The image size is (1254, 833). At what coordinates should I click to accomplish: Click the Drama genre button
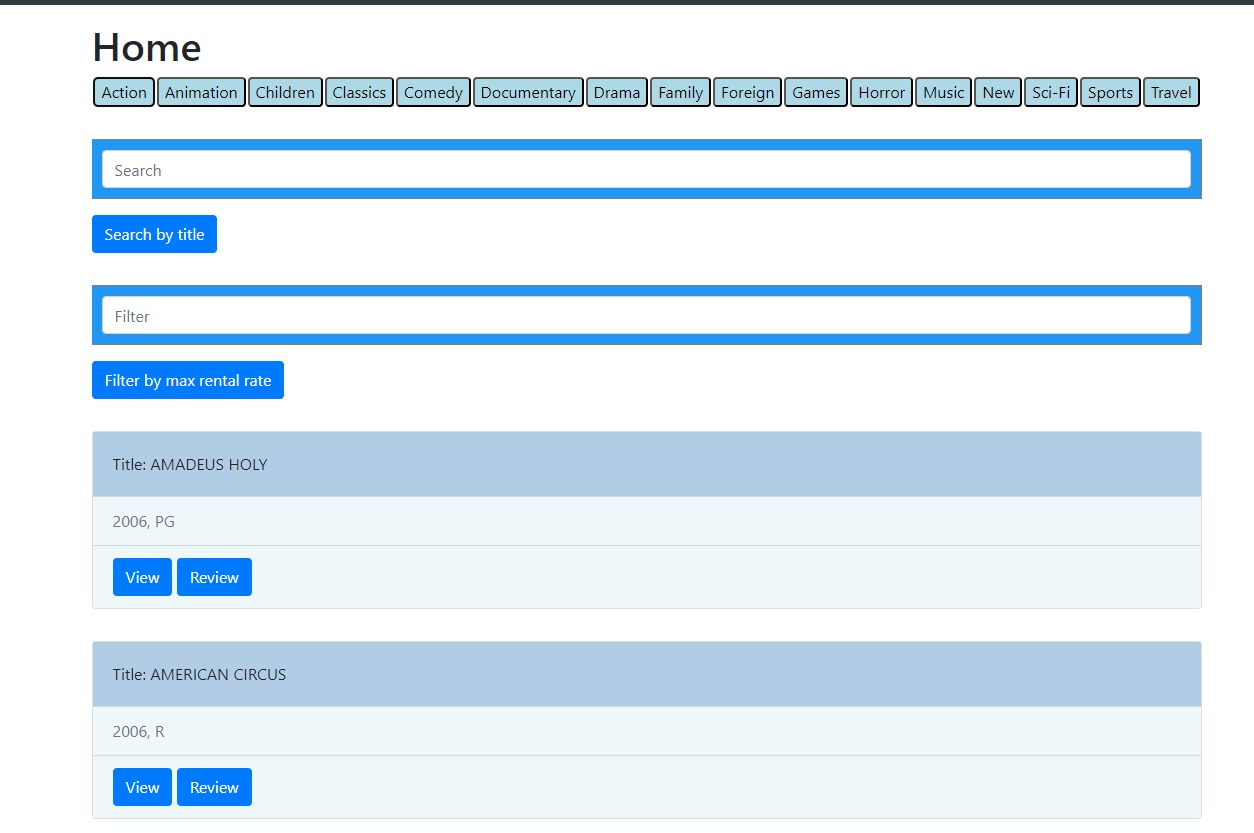[616, 92]
